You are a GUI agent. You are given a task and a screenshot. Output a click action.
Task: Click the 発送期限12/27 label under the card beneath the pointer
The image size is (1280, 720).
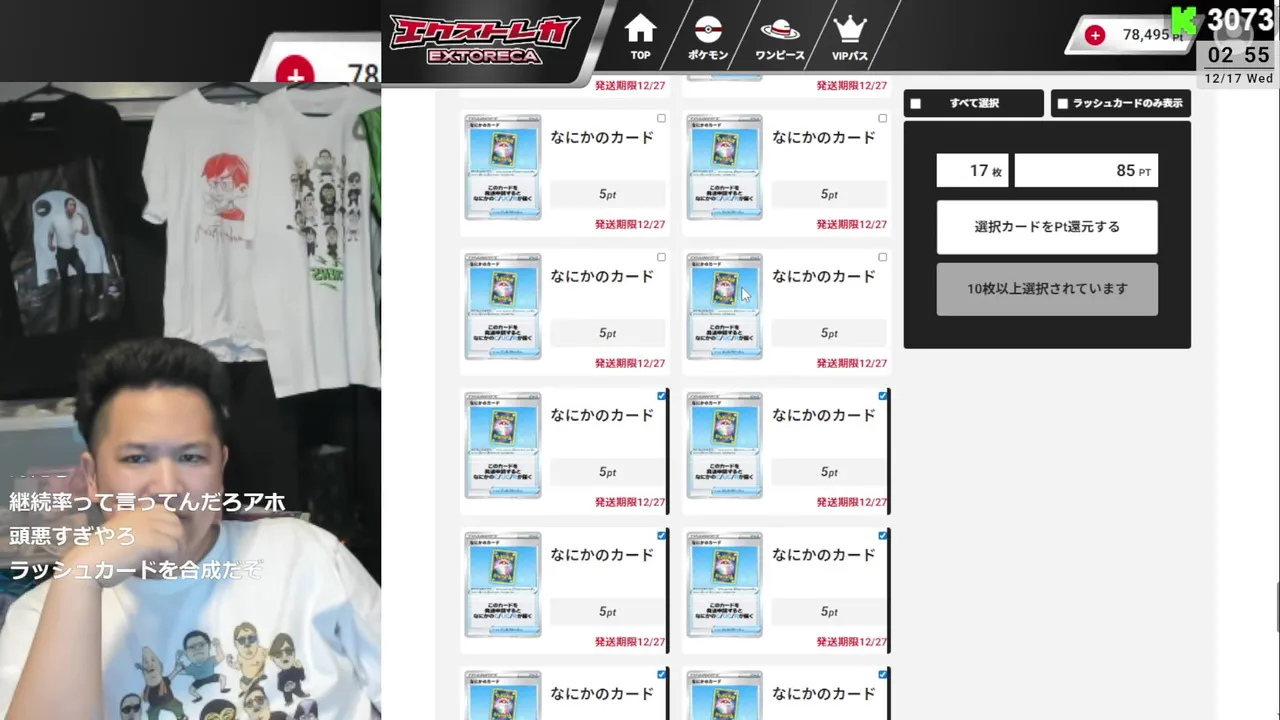851,364
